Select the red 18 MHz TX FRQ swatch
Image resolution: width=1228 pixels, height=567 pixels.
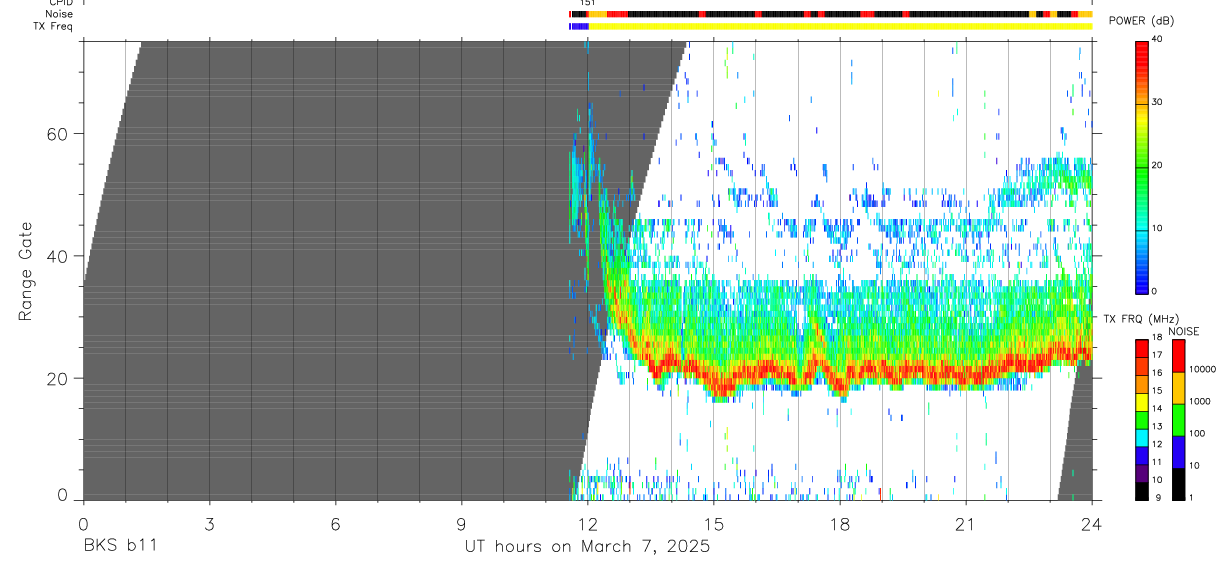click(1142, 345)
